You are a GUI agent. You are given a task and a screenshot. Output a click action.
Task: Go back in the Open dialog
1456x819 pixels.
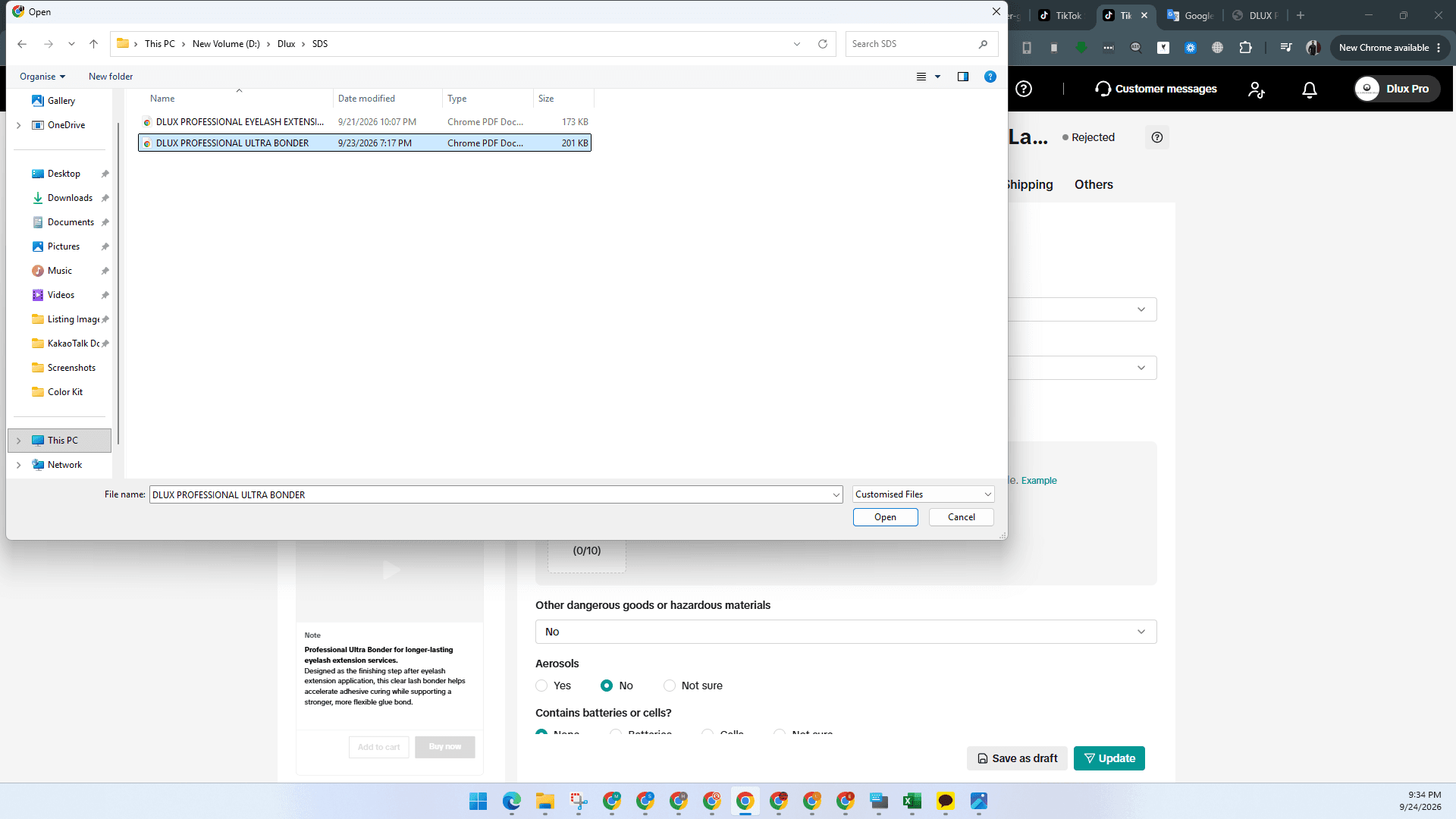22,44
